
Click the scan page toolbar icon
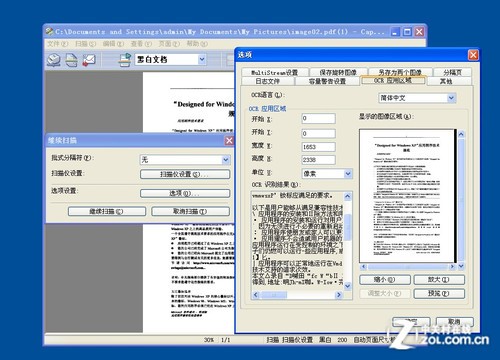[x=71, y=60]
